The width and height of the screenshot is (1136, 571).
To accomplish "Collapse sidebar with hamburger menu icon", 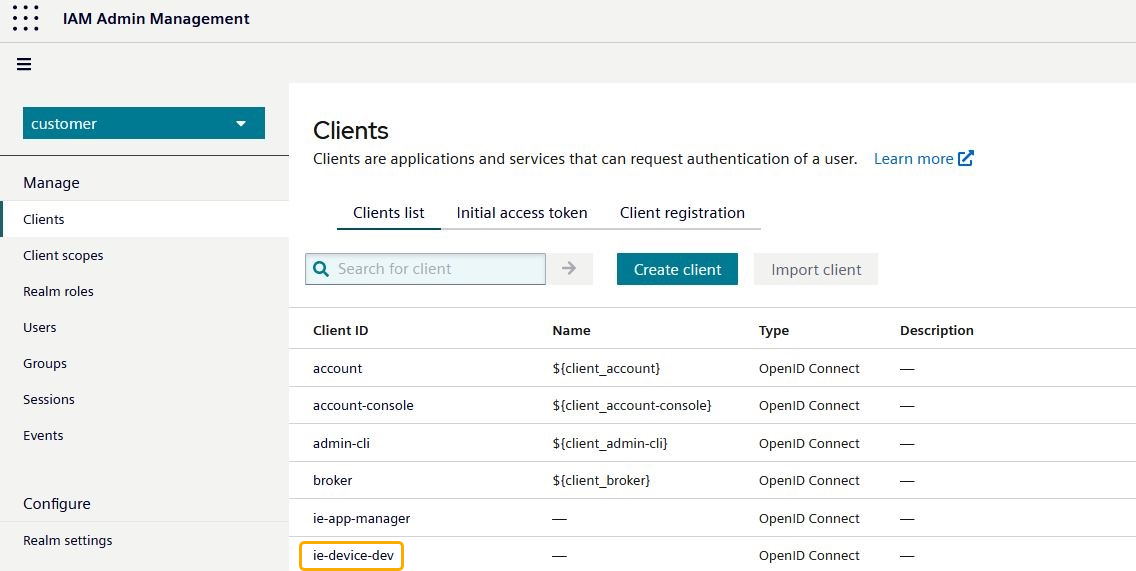I will (x=24, y=64).
